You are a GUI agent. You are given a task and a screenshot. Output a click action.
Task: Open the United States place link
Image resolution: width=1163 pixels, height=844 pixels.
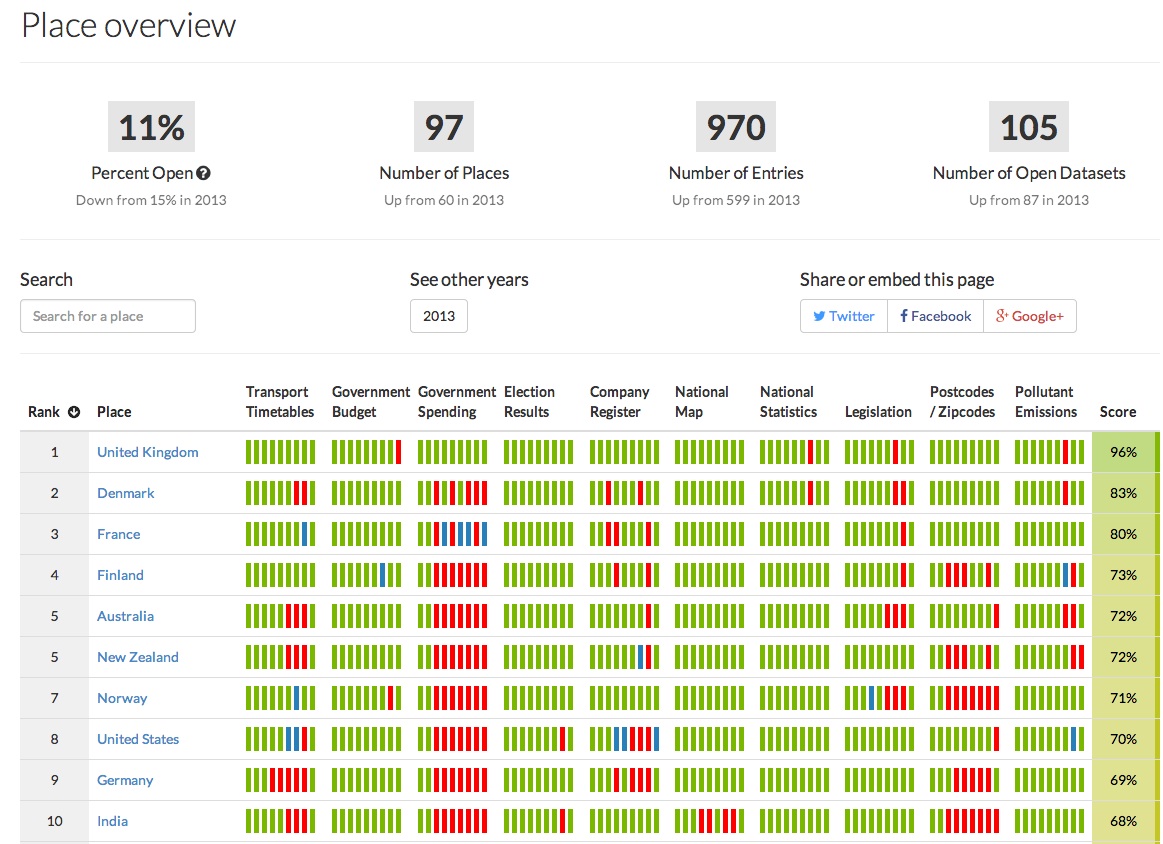click(138, 739)
